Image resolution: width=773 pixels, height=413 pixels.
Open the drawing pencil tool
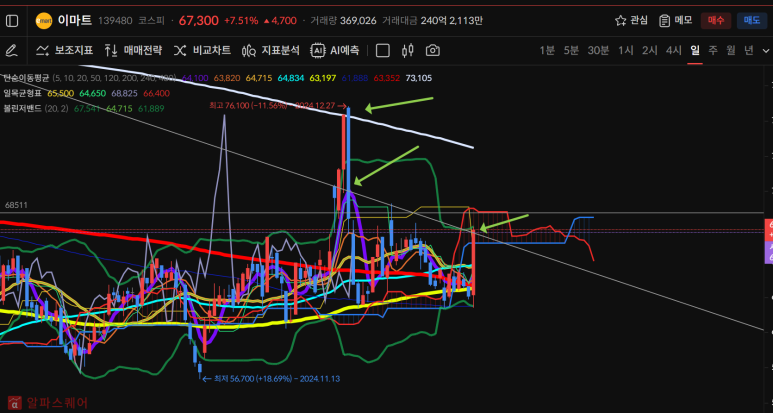[x=11, y=50]
